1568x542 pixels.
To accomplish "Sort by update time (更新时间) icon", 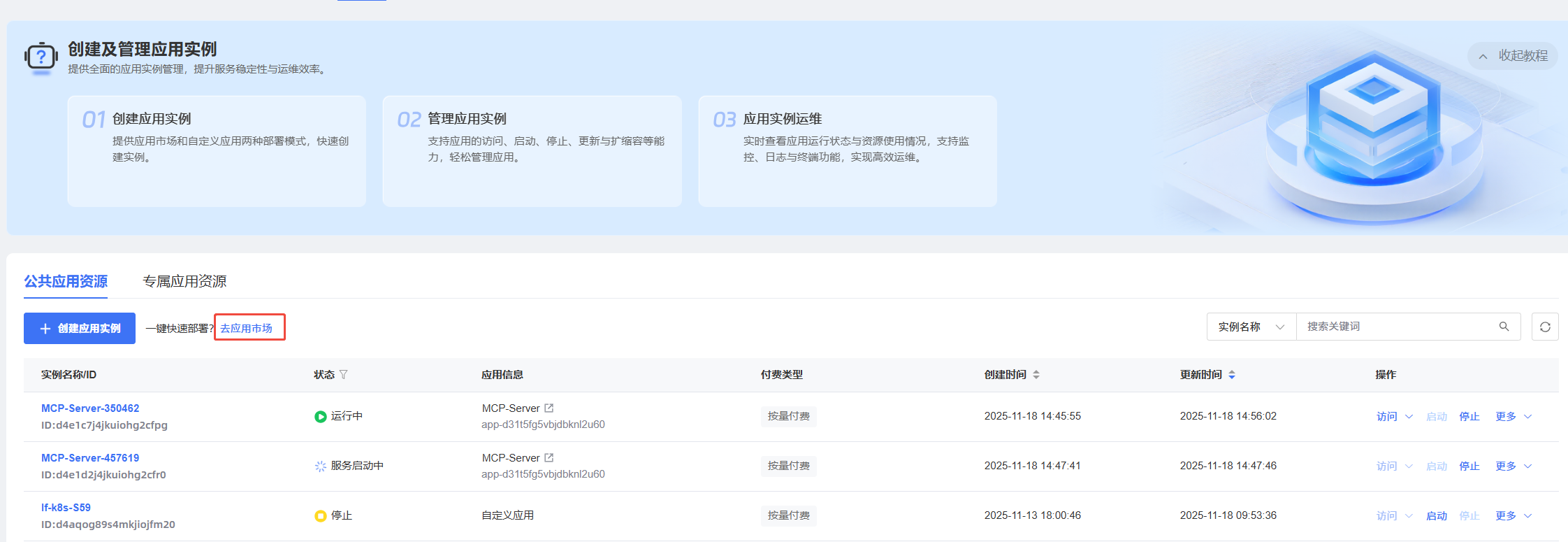I will click(1232, 375).
